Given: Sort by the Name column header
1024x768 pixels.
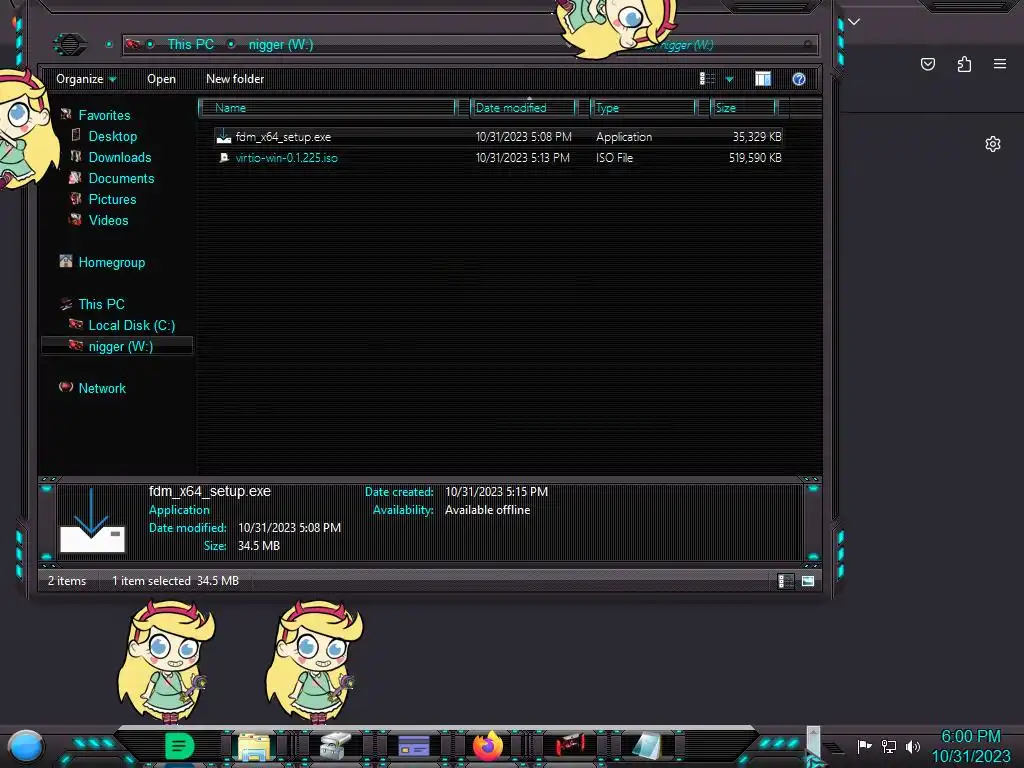Looking at the screenshot, I should pyautogui.click(x=328, y=108).
